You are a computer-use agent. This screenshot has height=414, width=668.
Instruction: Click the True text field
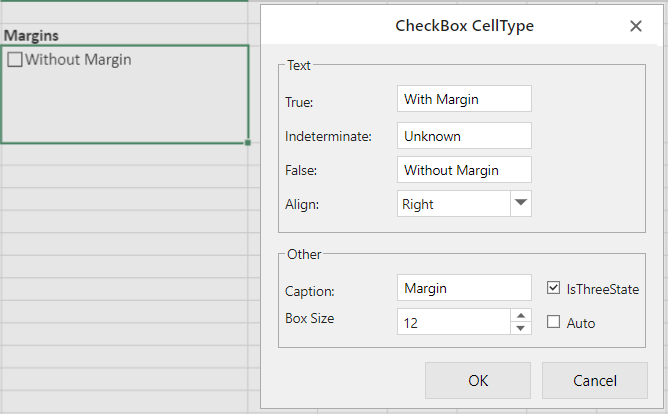(x=464, y=98)
